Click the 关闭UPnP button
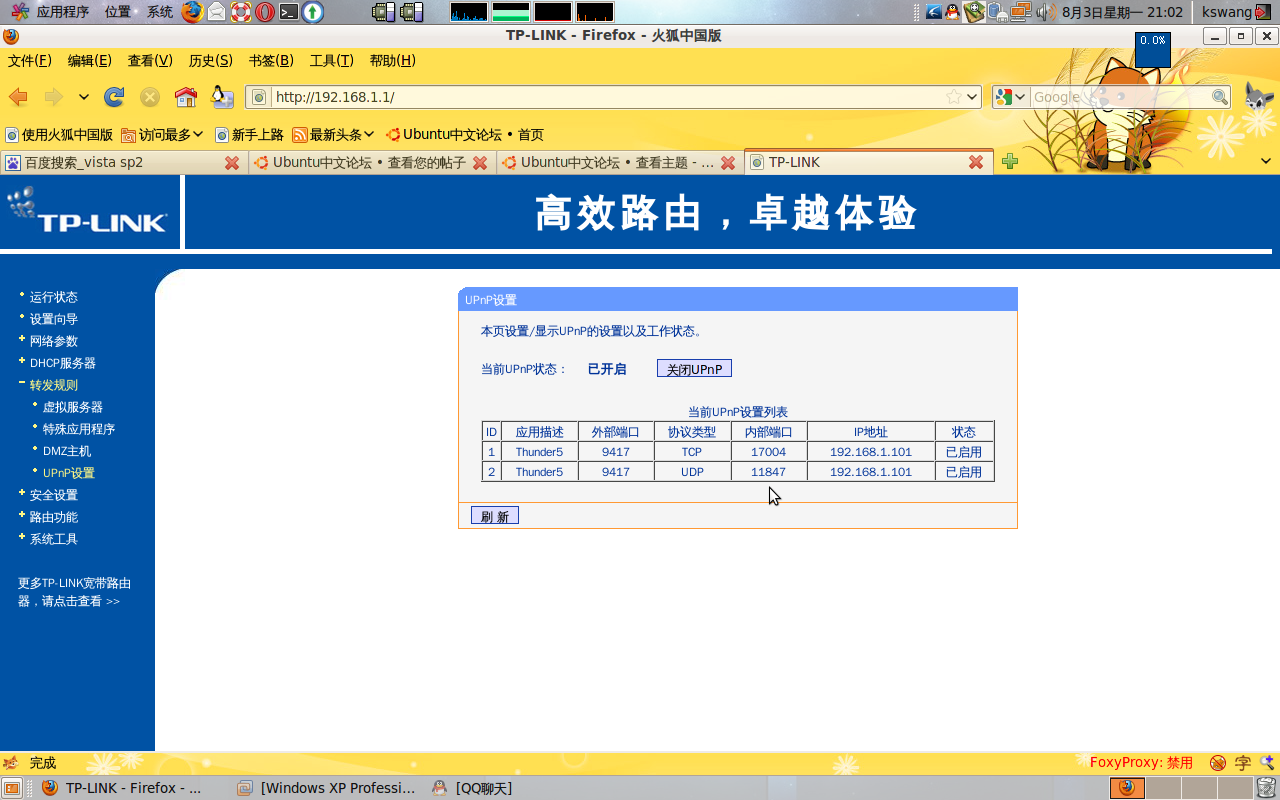 pyautogui.click(x=694, y=369)
